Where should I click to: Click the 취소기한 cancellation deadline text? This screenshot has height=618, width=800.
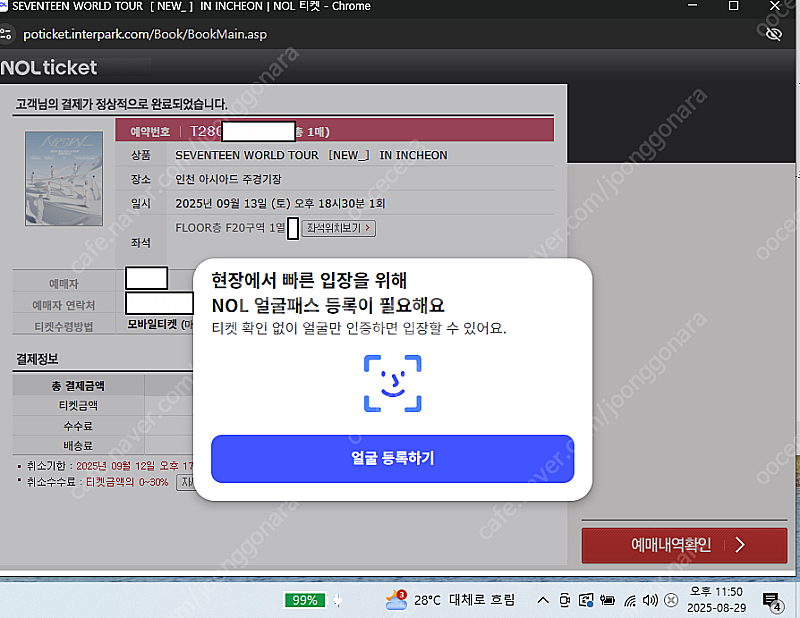coord(110,466)
